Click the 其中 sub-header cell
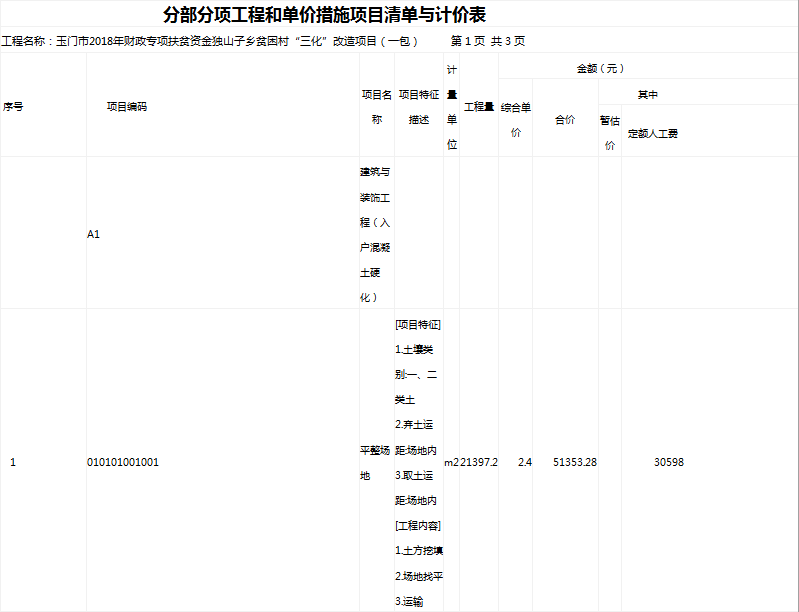 click(x=648, y=94)
